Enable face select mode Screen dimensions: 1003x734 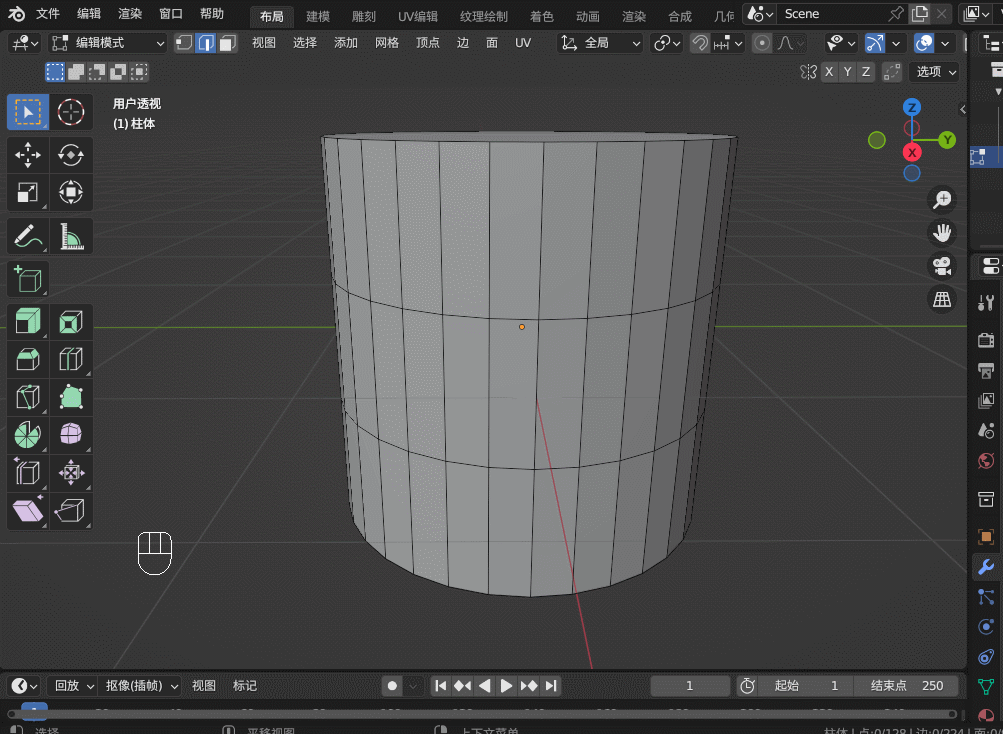tap(228, 43)
